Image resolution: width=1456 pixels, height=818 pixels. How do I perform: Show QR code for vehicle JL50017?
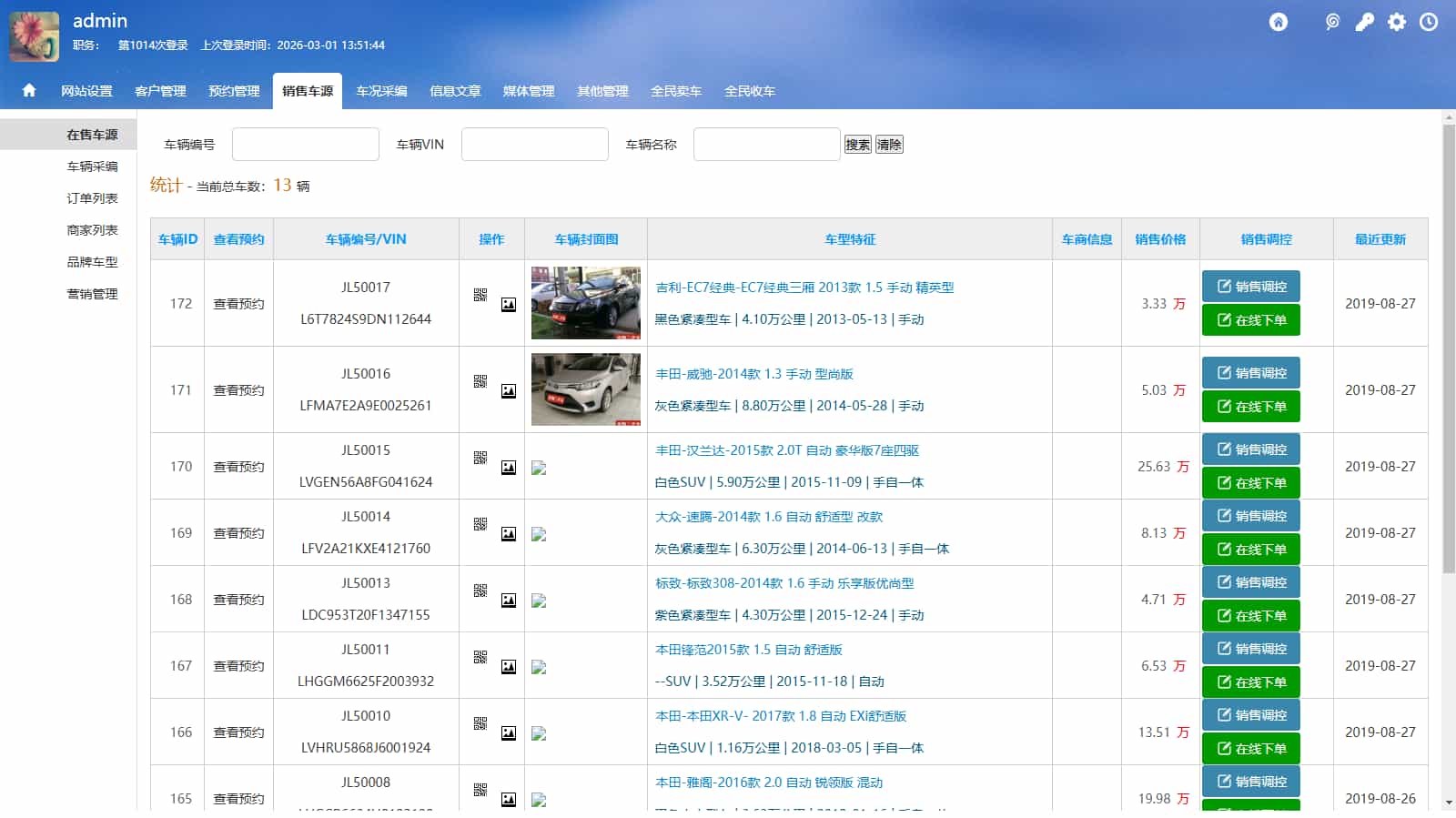click(480, 295)
